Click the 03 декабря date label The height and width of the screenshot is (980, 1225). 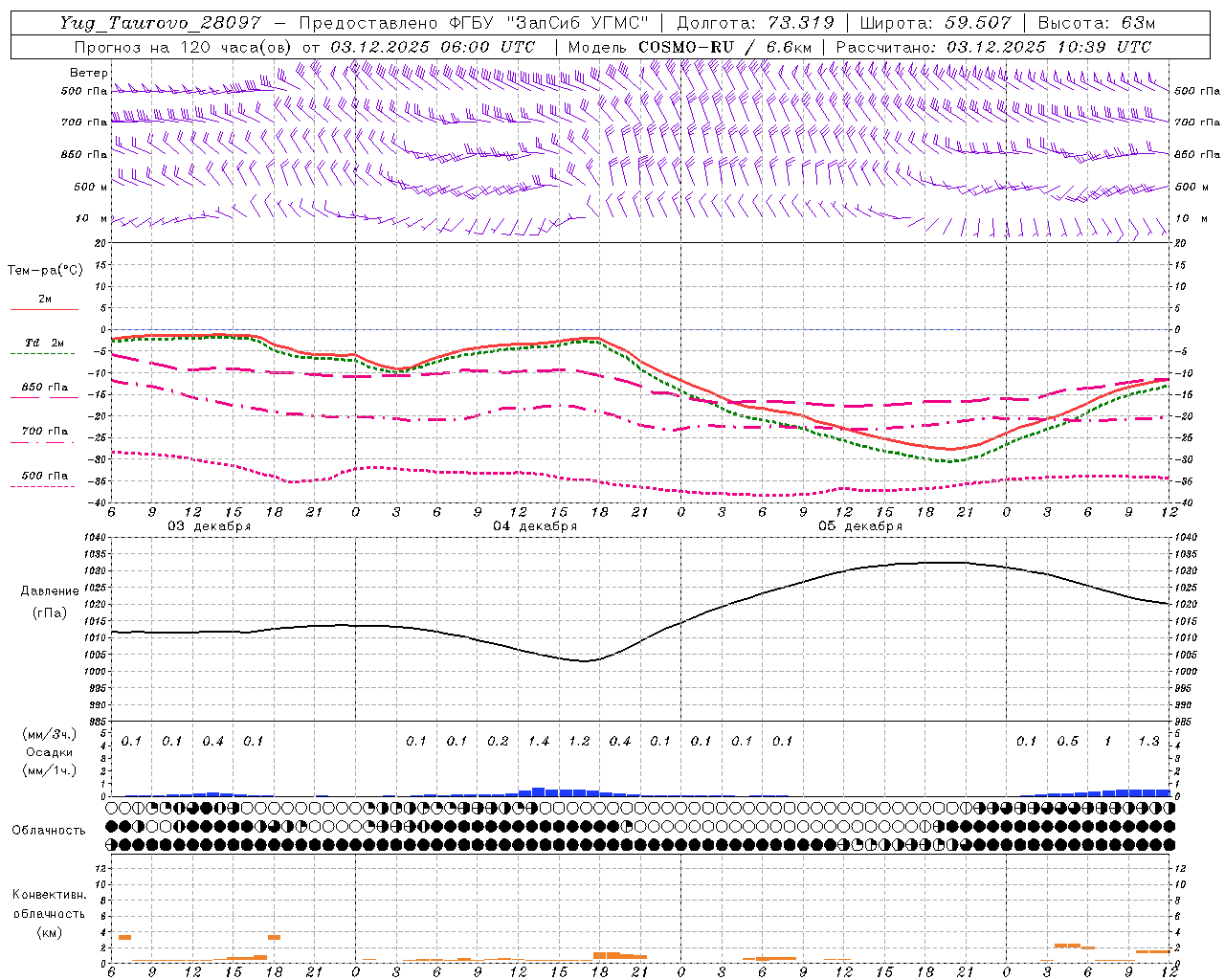(210, 526)
